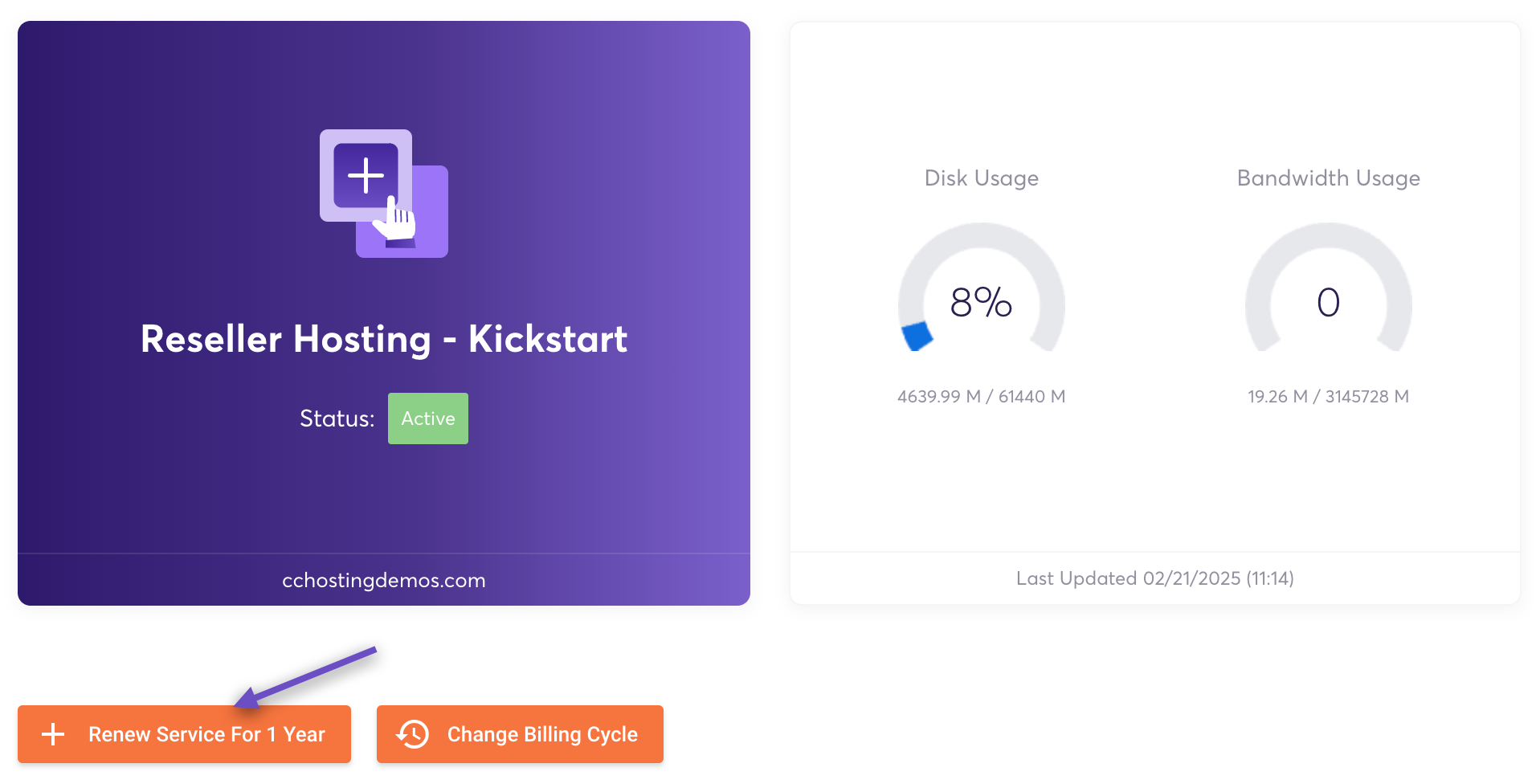Click the history clock icon on Change Billing Cycle
This screenshot has height=784, width=1536.
coord(413,734)
